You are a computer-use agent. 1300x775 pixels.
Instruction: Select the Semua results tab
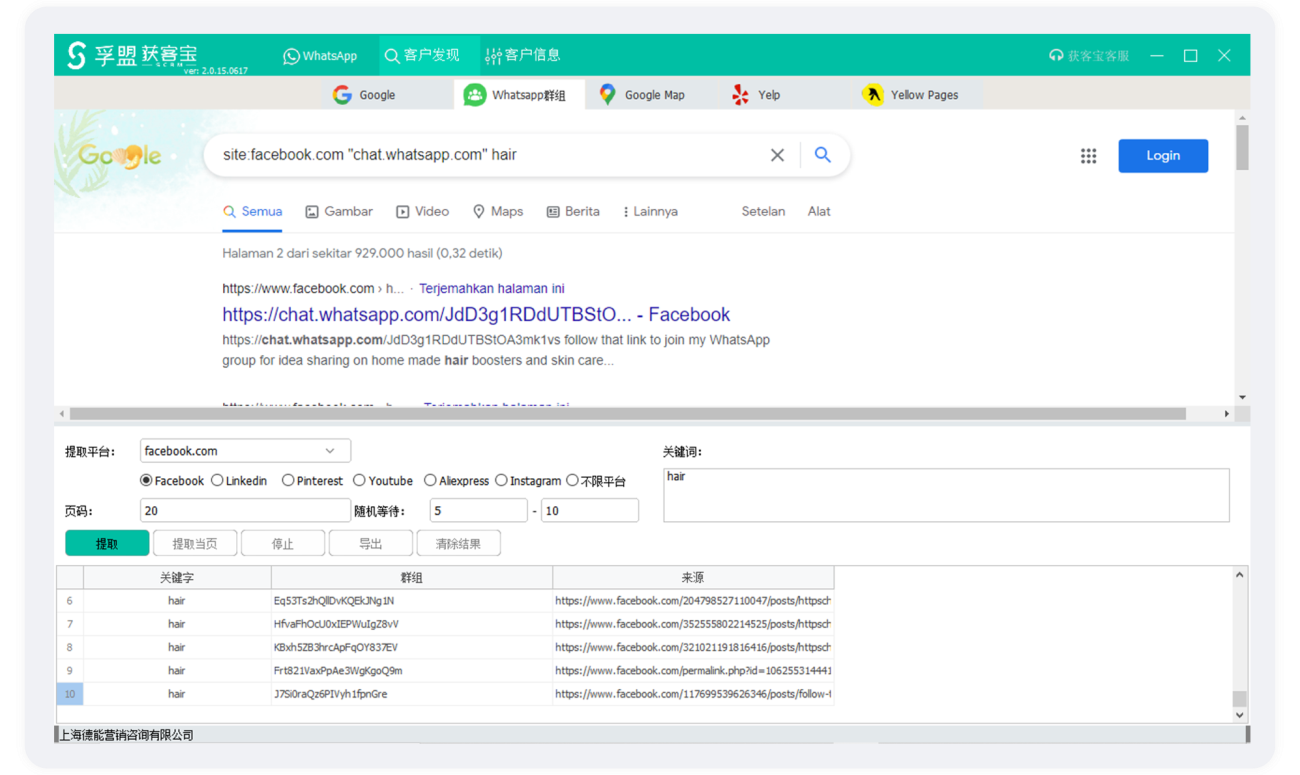click(x=252, y=212)
